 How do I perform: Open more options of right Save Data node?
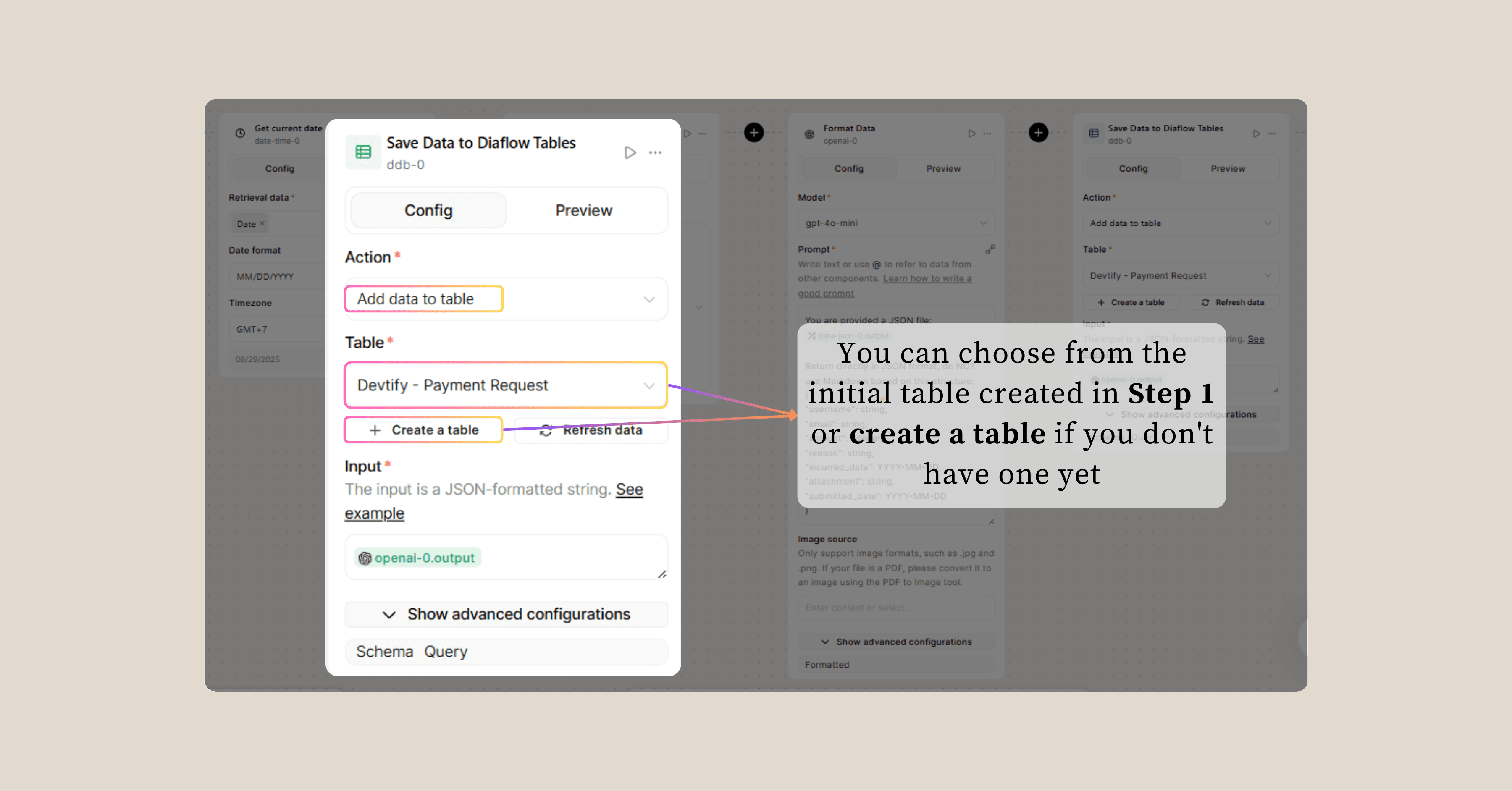point(1272,134)
